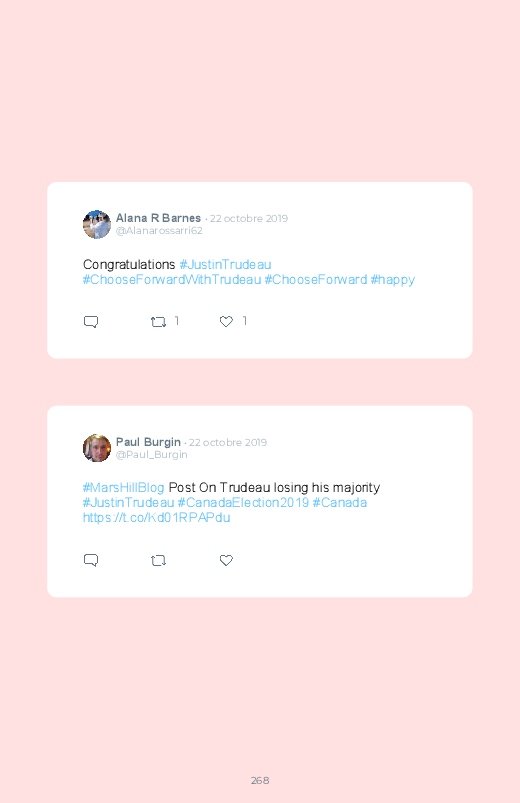The height and width of the screenshot is (803, 520).
Task: Click reply icon on Alana R Barnes tweet
Action: (91, 322)
